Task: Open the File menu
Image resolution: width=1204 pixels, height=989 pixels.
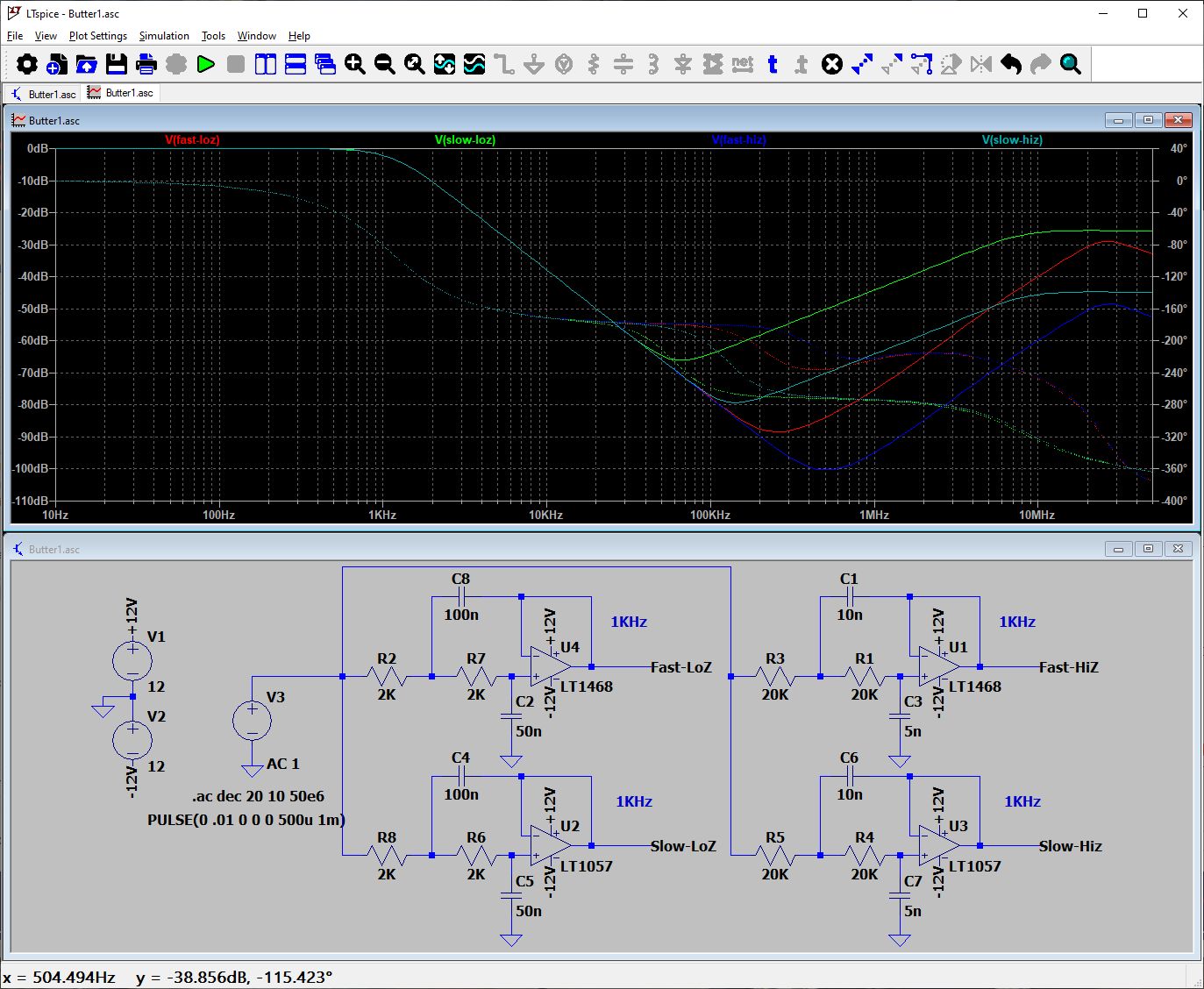Action: click(x=15, y=36)
